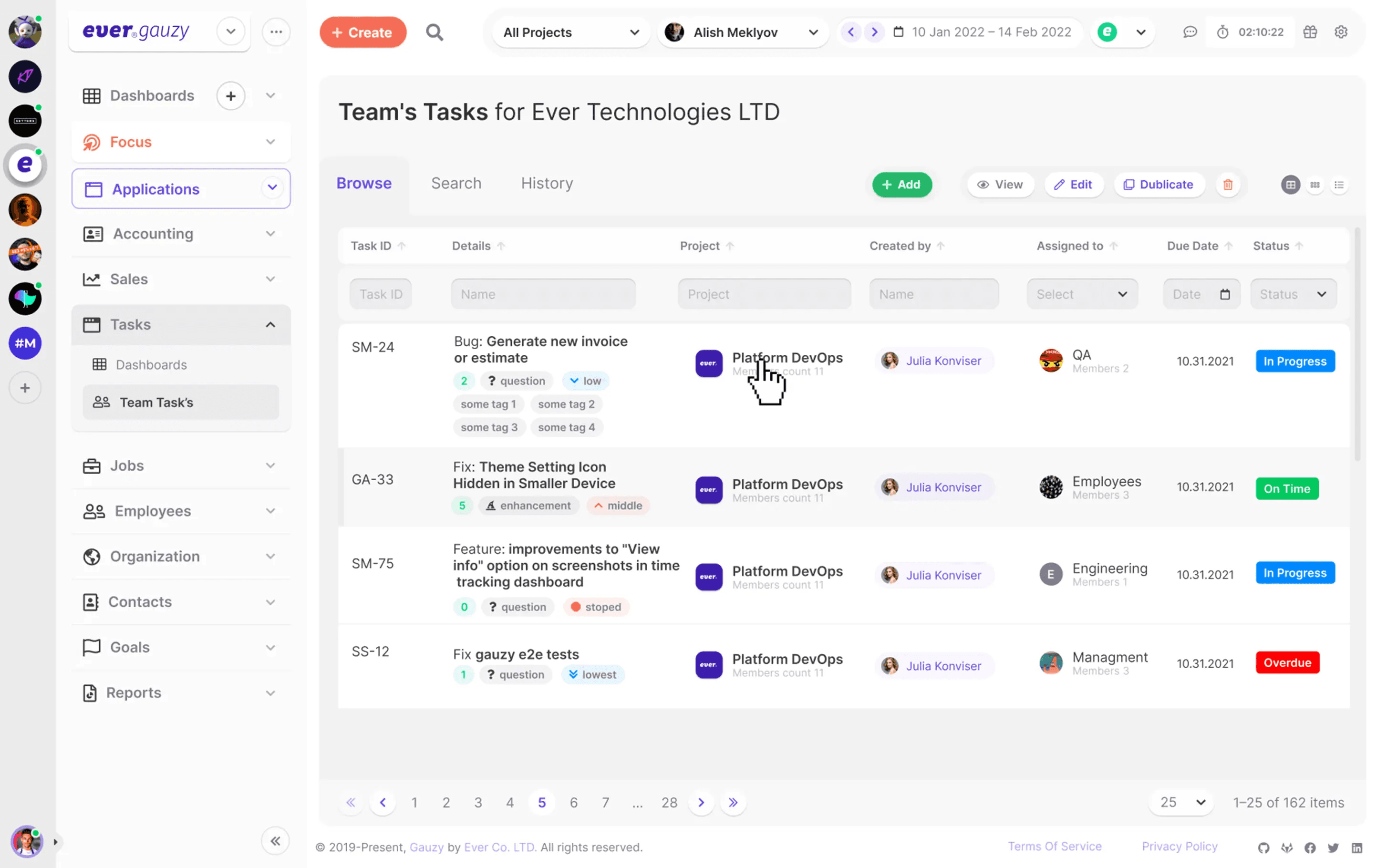This screenshot has height=868, width=1387.
Task: Open the Assigned to Select dropdown
Action: 1082,293
